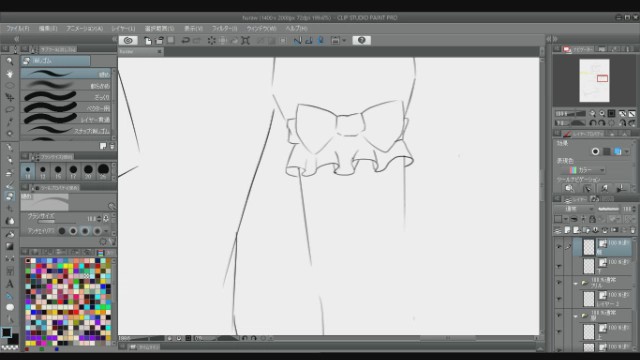Click the navigator canvas thumbnail
Screen dimensions: 640x360
coord(594,80)
